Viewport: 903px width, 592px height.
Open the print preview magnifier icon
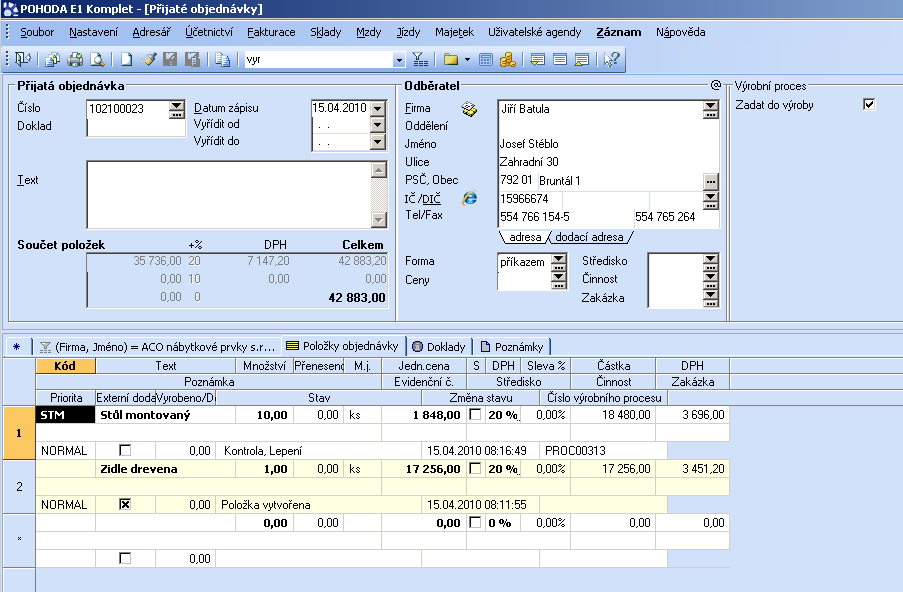97,59
